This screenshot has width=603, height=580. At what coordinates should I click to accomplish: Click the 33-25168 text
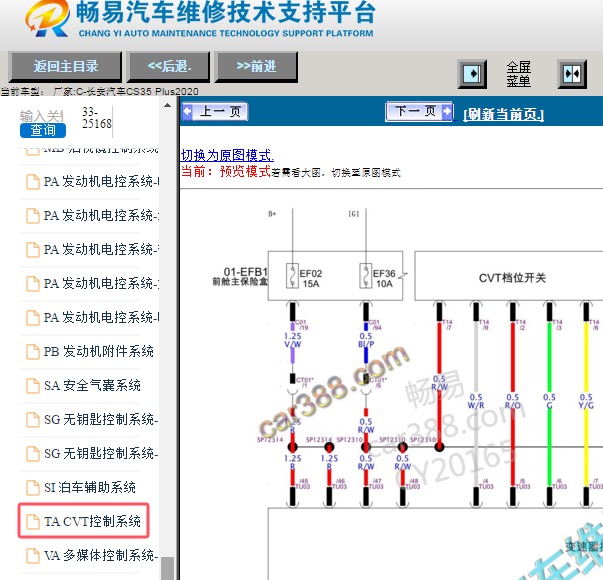97,118
